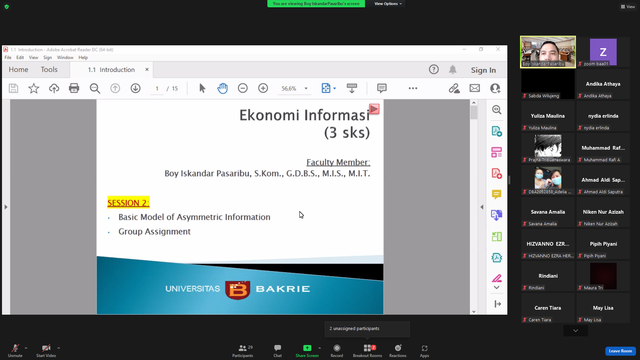Choose the selection arrow tool

(202, 88)
